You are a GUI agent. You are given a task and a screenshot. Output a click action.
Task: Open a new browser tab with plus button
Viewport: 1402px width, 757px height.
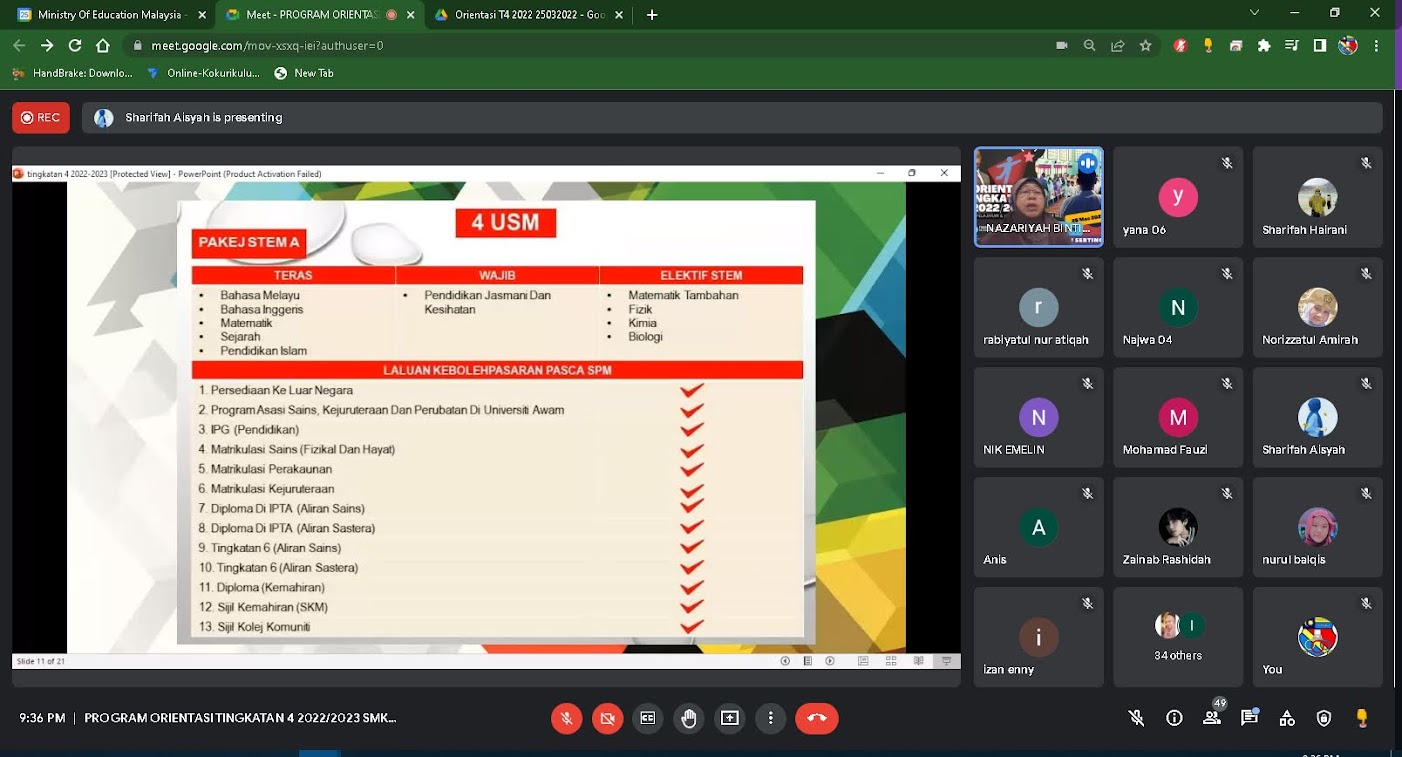[x=652, y=15]
